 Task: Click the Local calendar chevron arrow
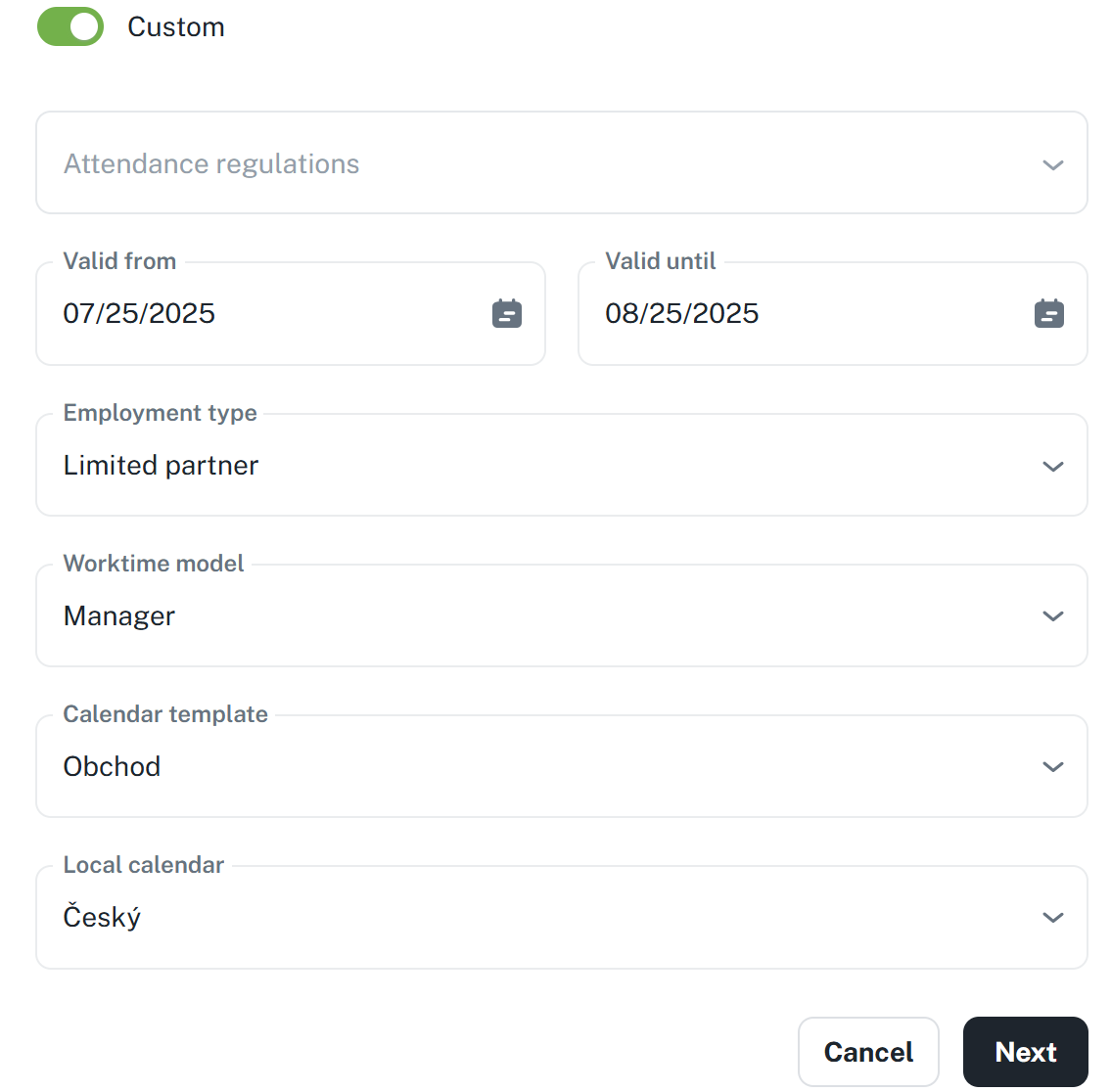point(1053,918)
